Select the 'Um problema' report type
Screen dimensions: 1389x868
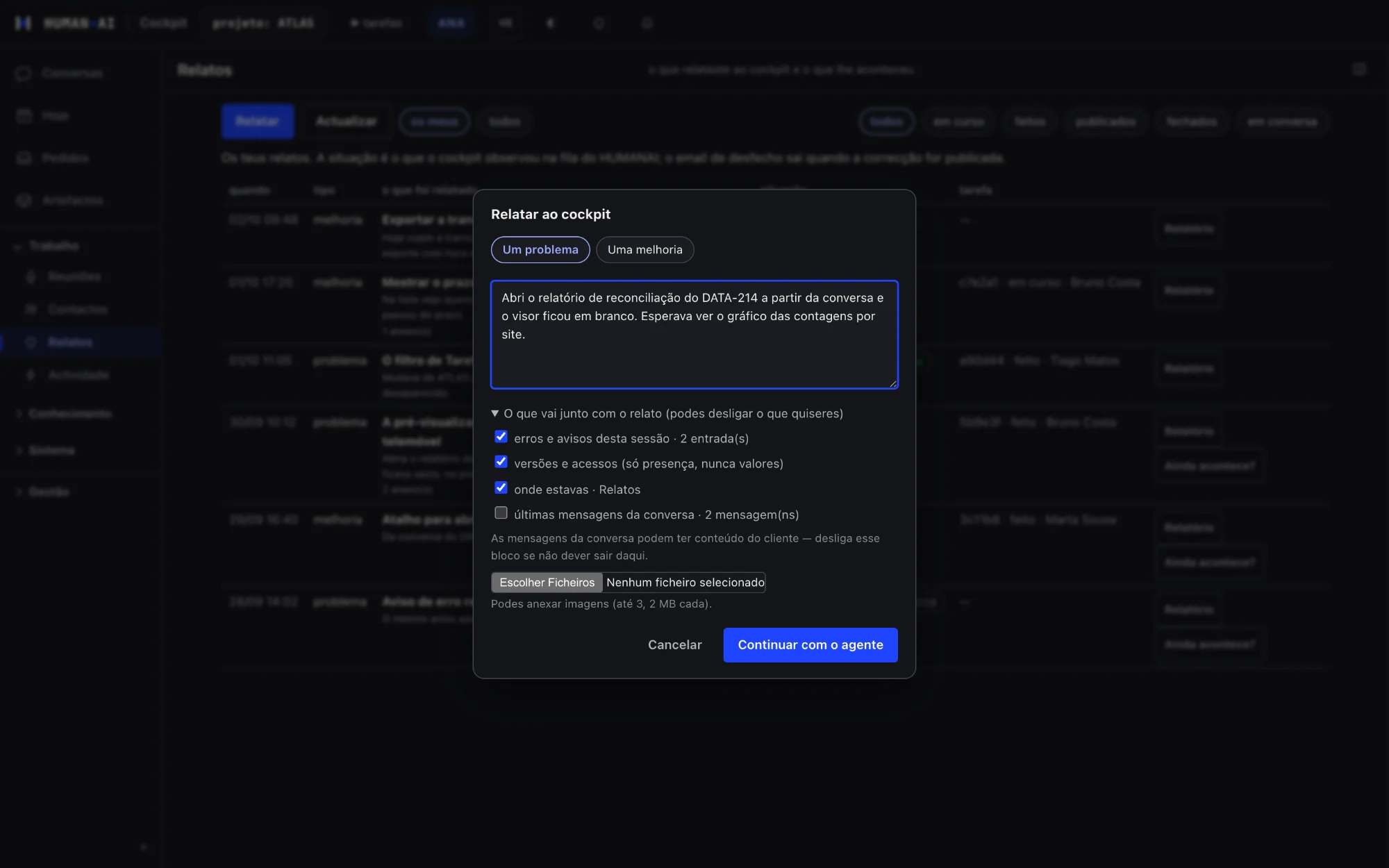pos(540,249)
